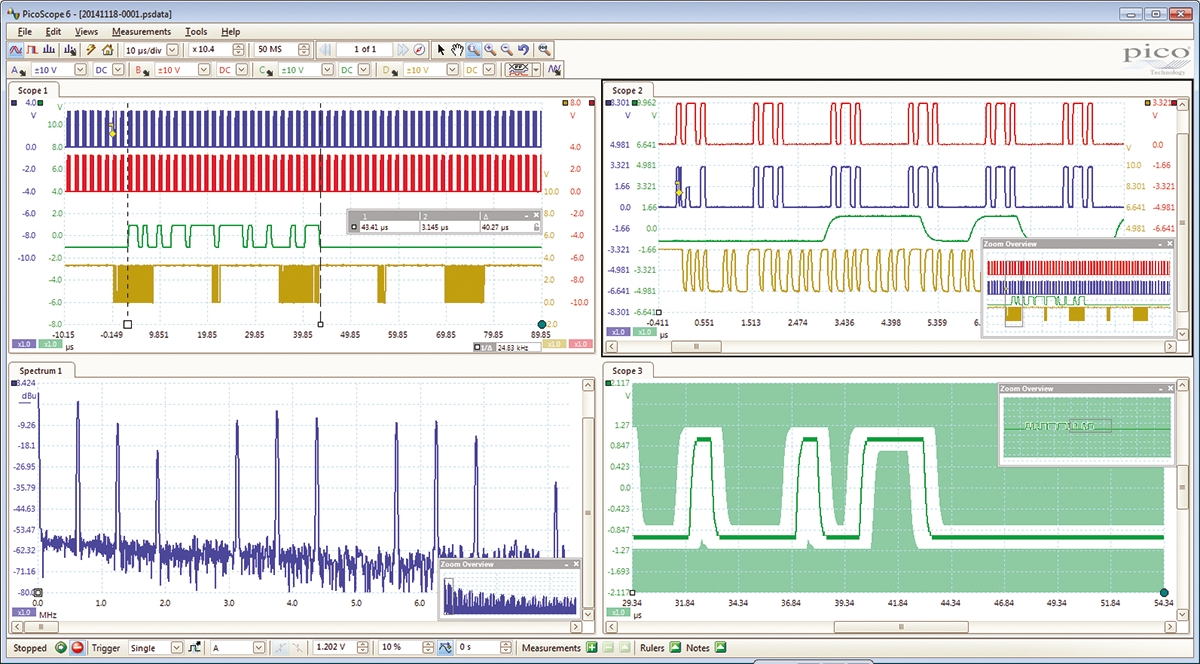Select the normal arrow pointer tool
Screen dimensions: 1200x664
pyautogui.click(x=440, y=48)
